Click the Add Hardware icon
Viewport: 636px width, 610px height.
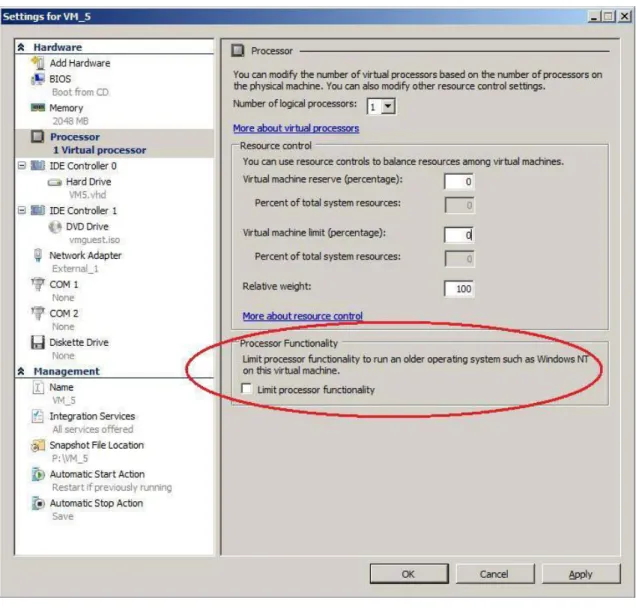(x=38, y=63)
